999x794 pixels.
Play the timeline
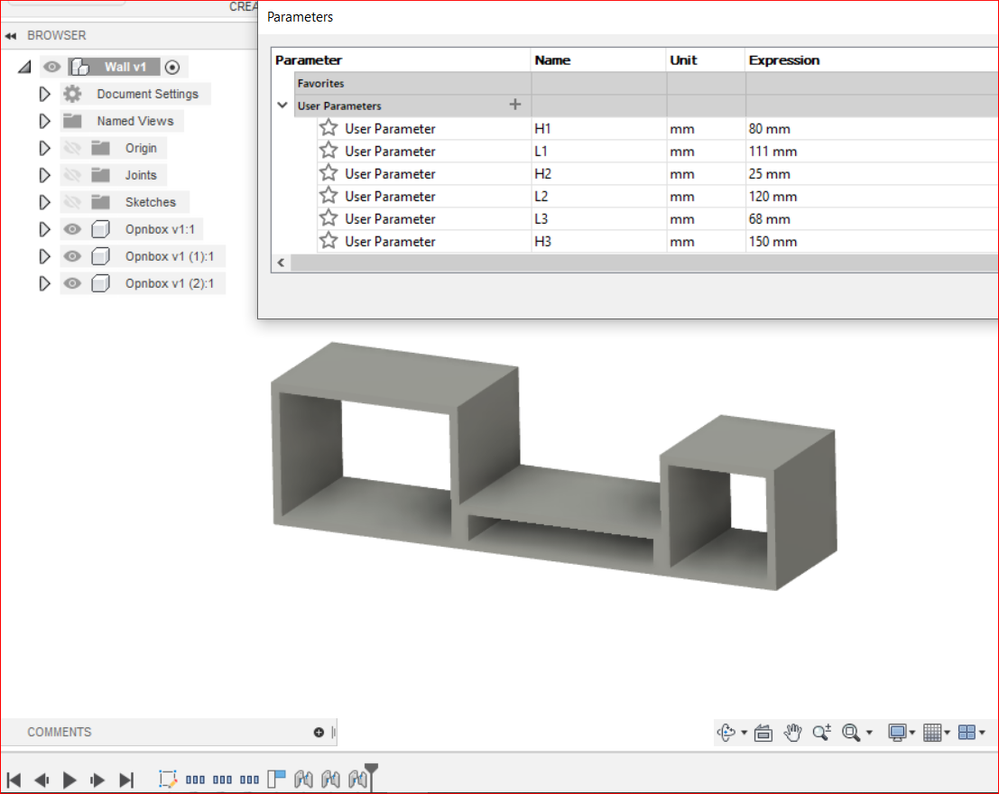pyautogui.click(x=69, y=779)
